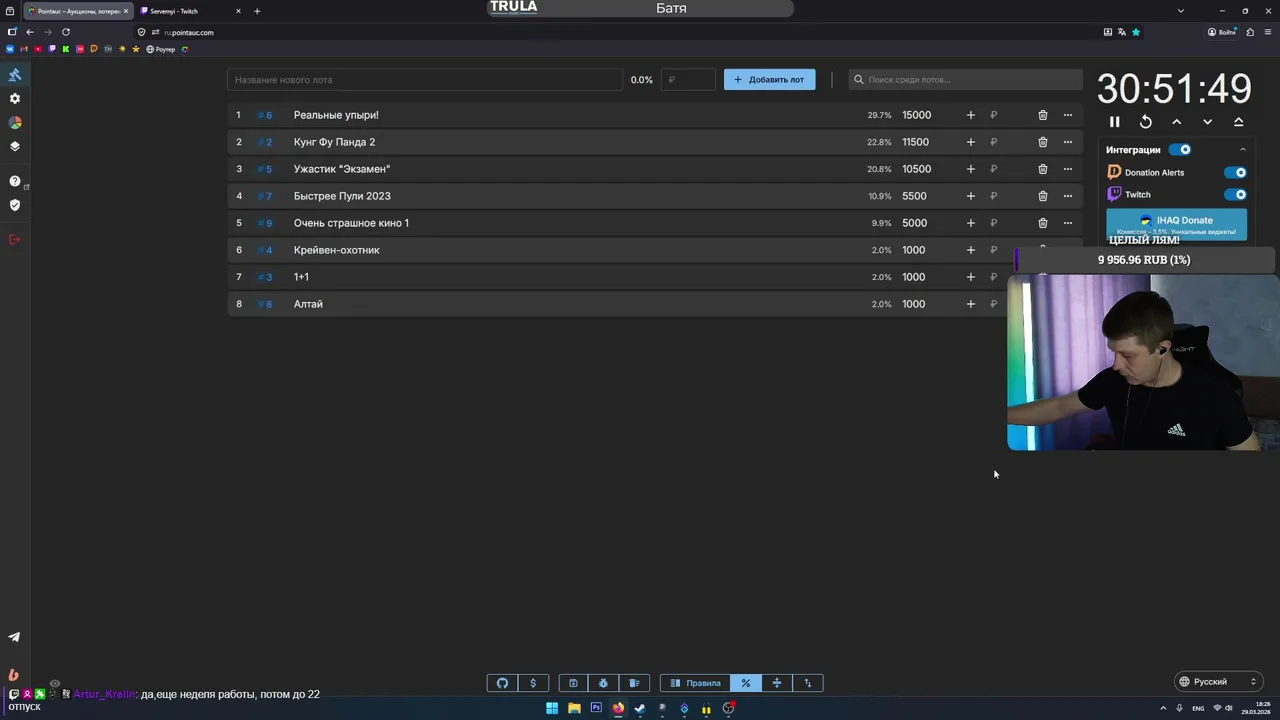Screen dimensions: 1280x720
Task: Switch to the Servernyi - Twitch tab
Action: (x=190, y=11)
